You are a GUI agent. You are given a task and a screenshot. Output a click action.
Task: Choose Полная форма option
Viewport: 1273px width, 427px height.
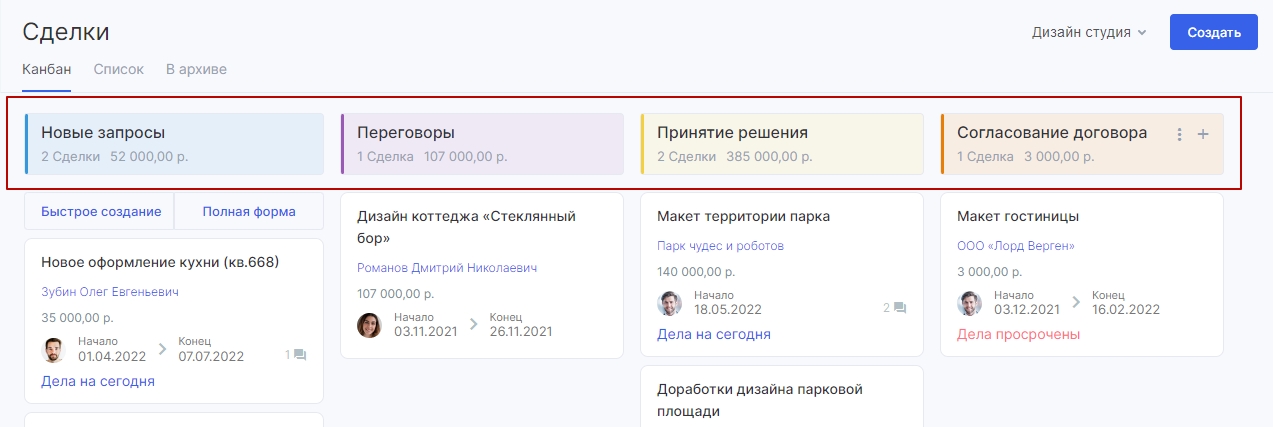[249, 212]
